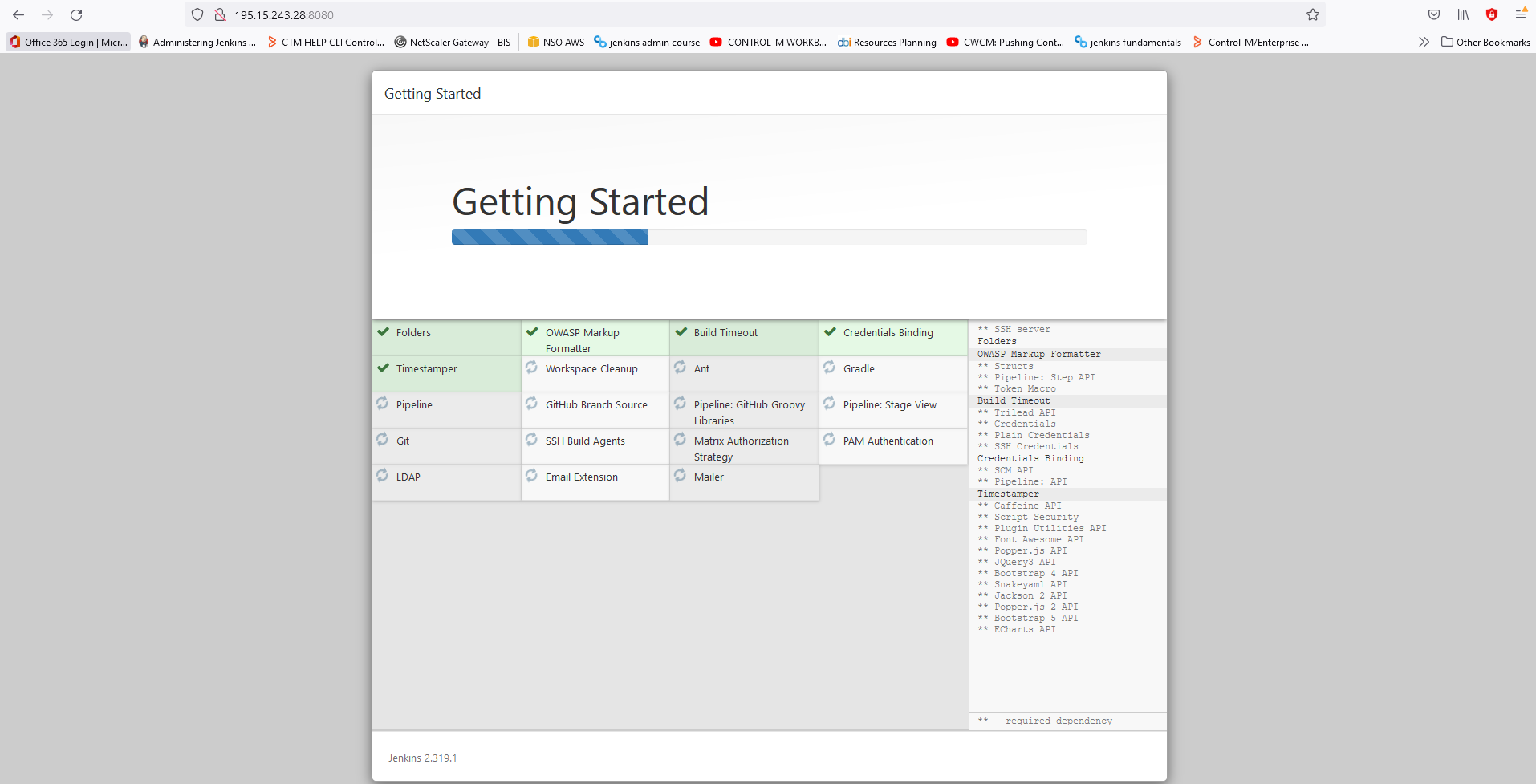This screenshot has height=784, width=1536.
Task: Click the spinner icon beside SSH Build Agents
Action: (x=531, y=439)
